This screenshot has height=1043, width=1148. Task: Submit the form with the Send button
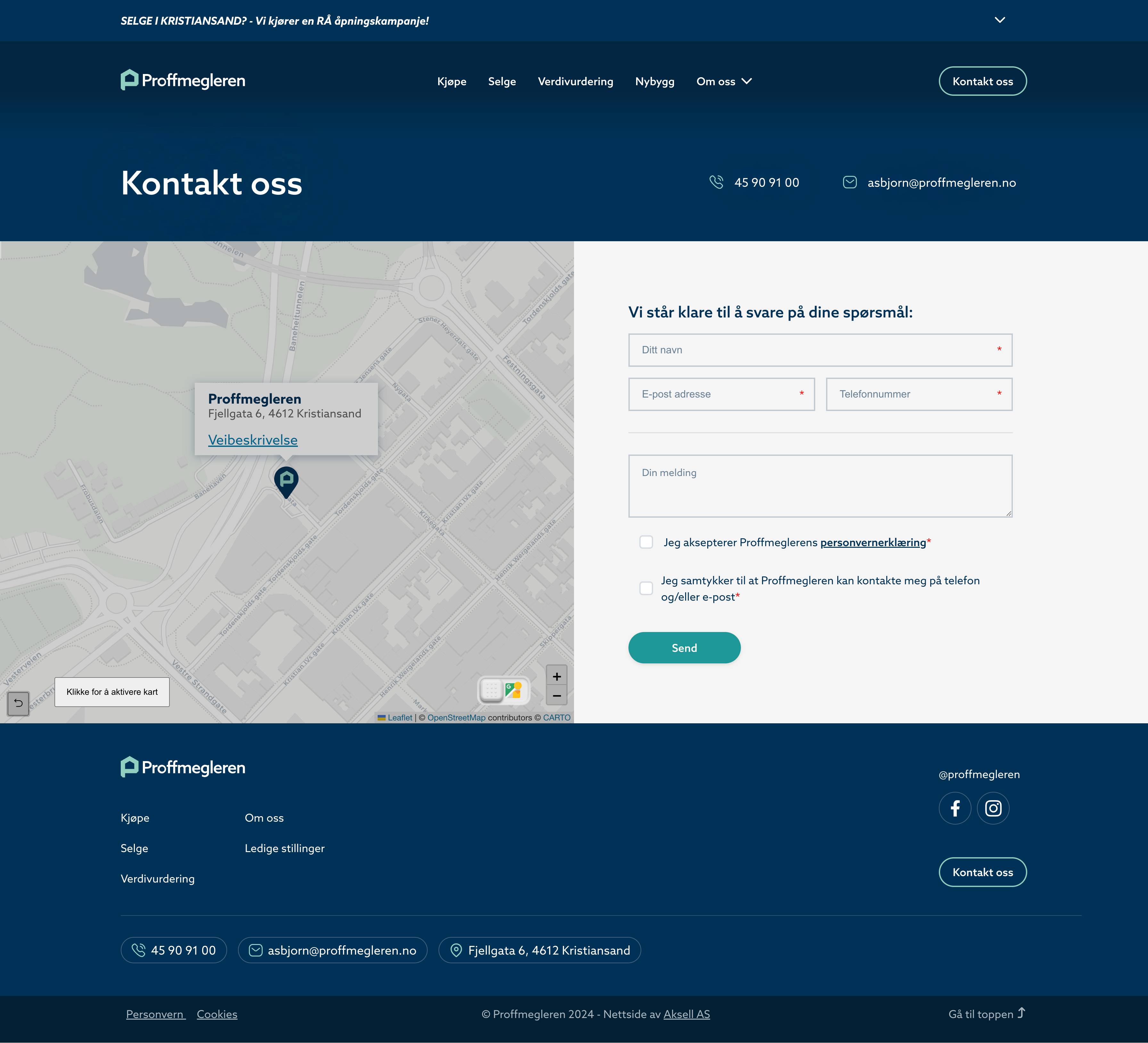(685, 648)
